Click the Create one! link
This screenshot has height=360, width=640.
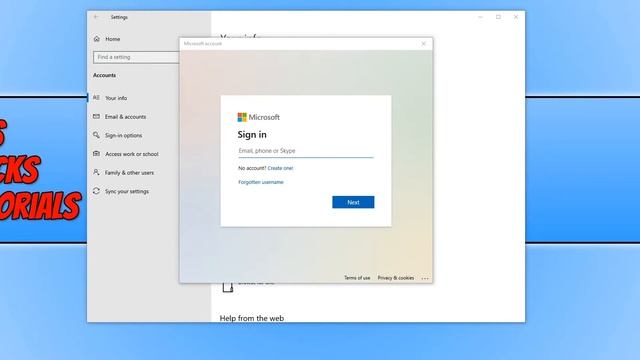click(x=280, y=168)
